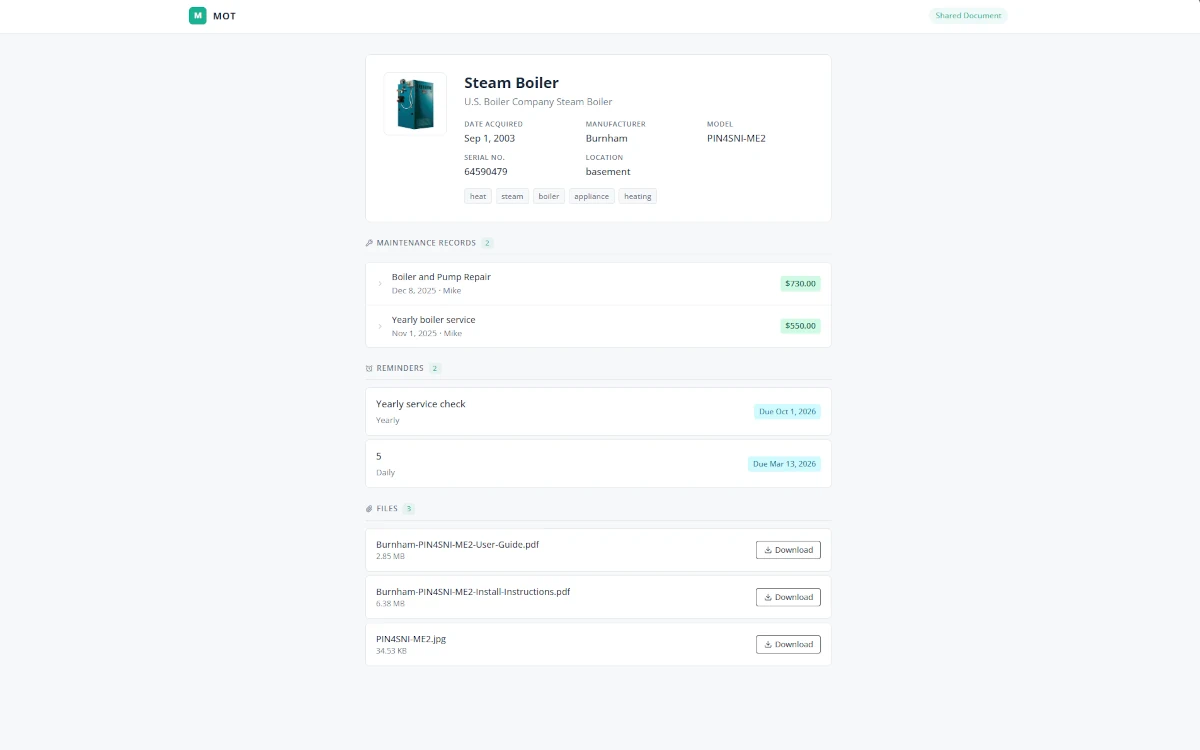This screenshot has height=750, width=1200.
Task: Click the Steam Boiler product thumbnail
Action: point(414,103)
